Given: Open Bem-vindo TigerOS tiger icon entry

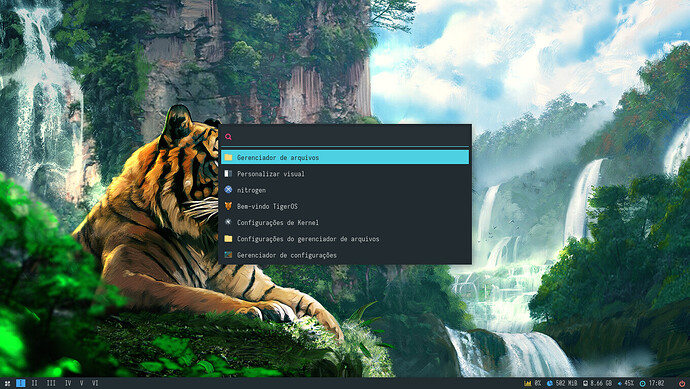Looking at the screenshot, I should tap(345, 206).
